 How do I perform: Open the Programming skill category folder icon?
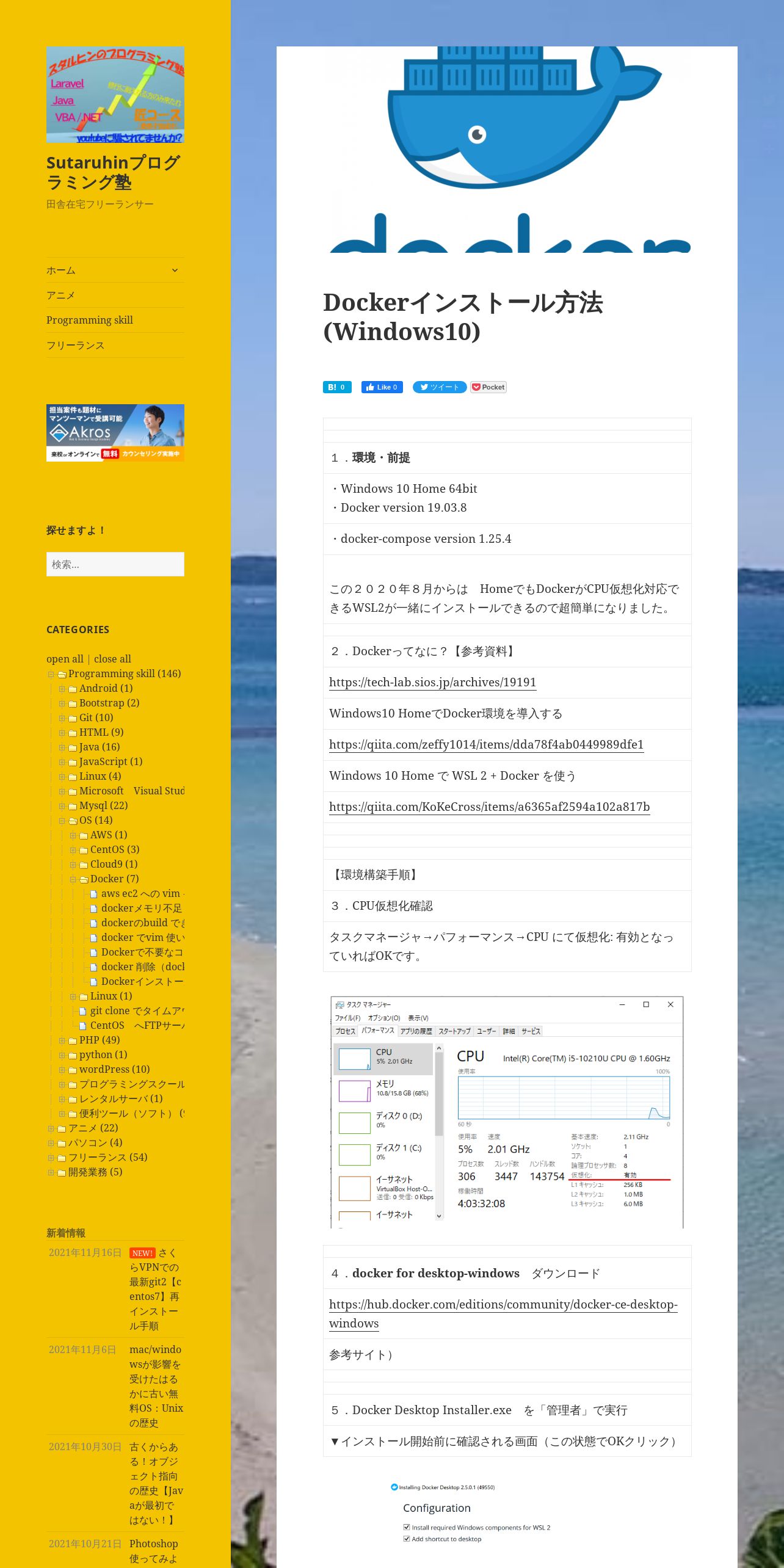point(62,674)
